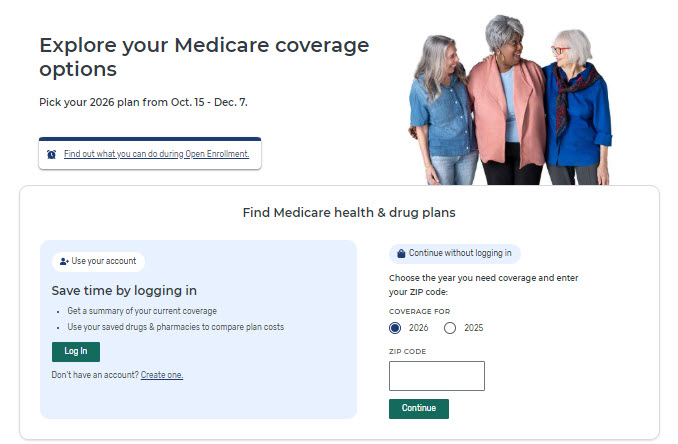Click the lock icon beside Continue without logging in
Viewport: 678px width, 444px height.
401,254
